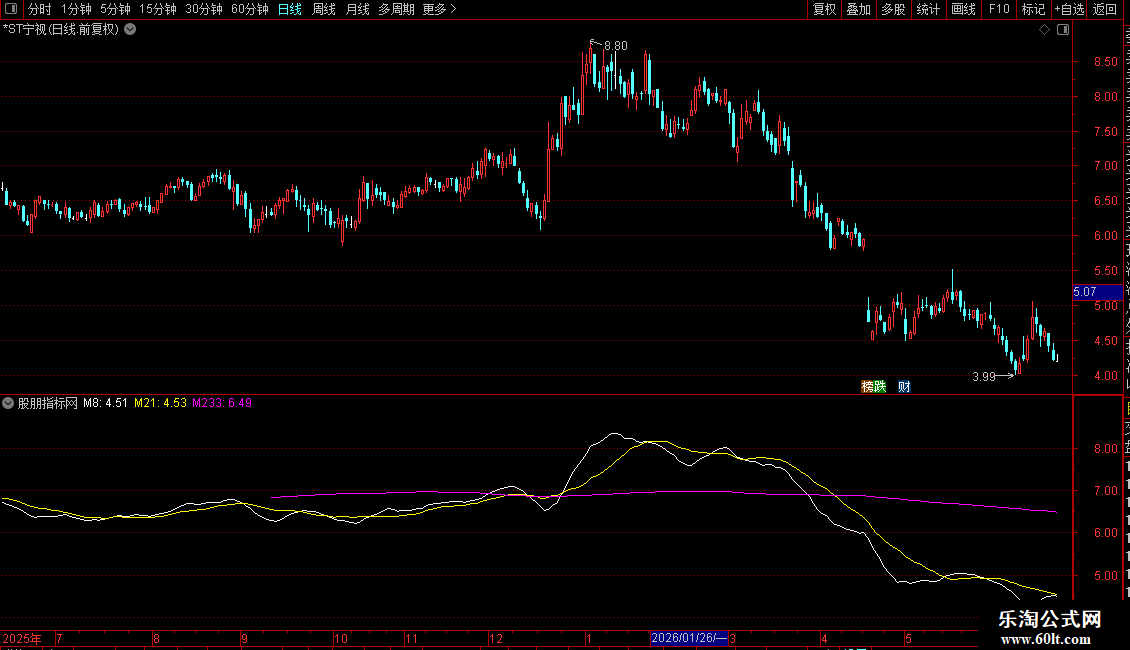
Task: Activate 画线 drawing tools
Action: [963, 9]
